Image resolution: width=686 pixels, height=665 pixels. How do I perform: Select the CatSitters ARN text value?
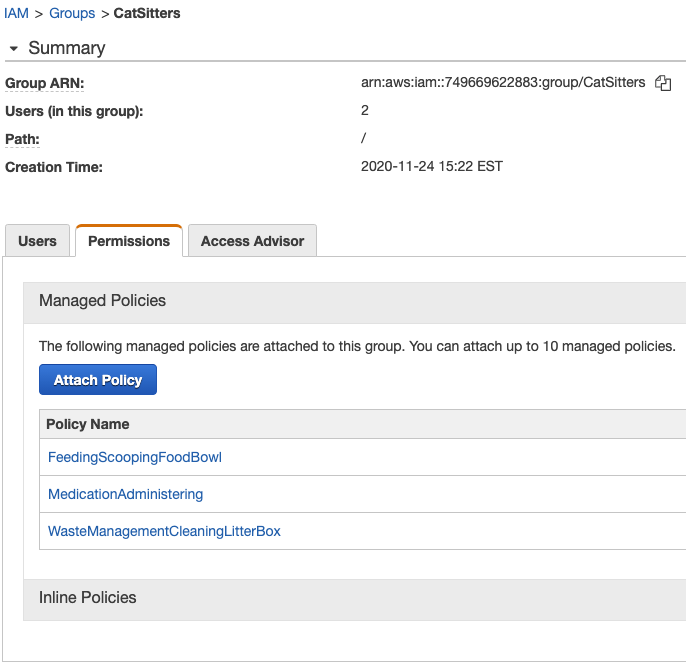503,82
